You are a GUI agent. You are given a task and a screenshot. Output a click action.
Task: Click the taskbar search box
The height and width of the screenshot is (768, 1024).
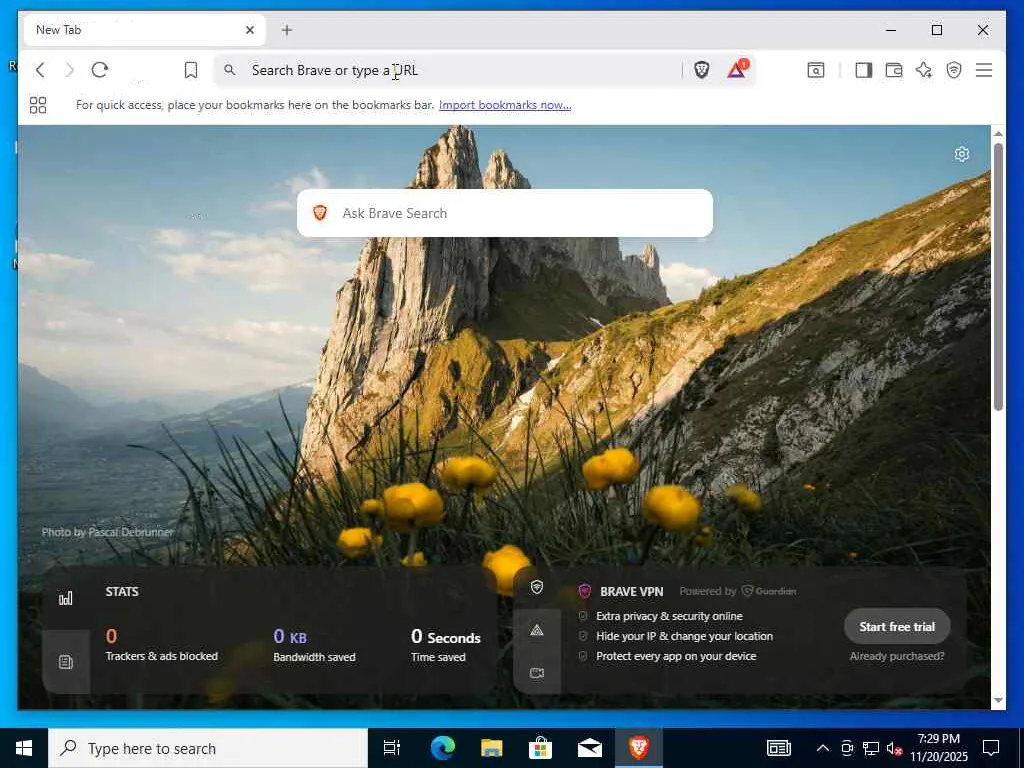coord(208,748)
